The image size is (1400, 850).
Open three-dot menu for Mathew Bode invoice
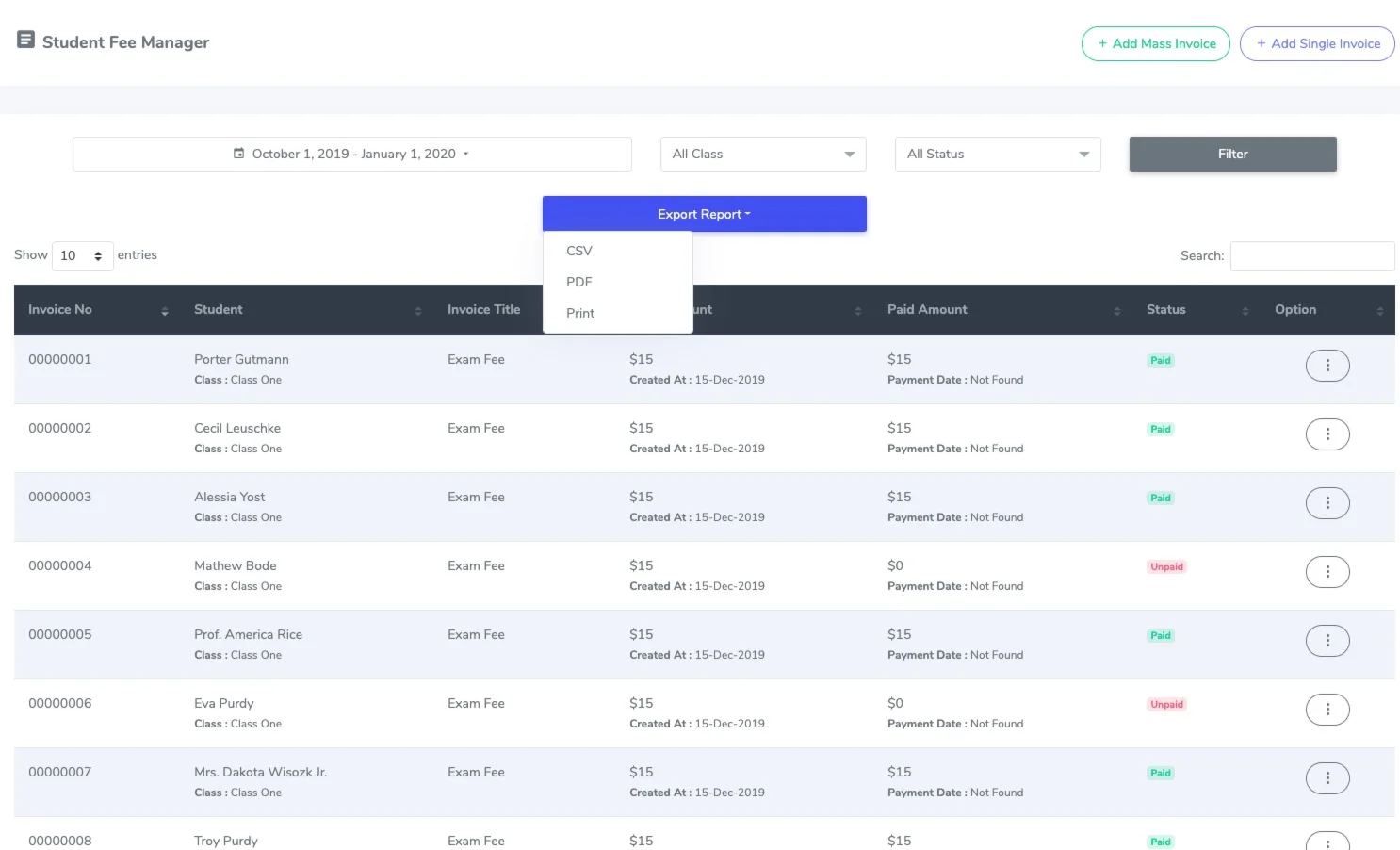[1327, 572]
